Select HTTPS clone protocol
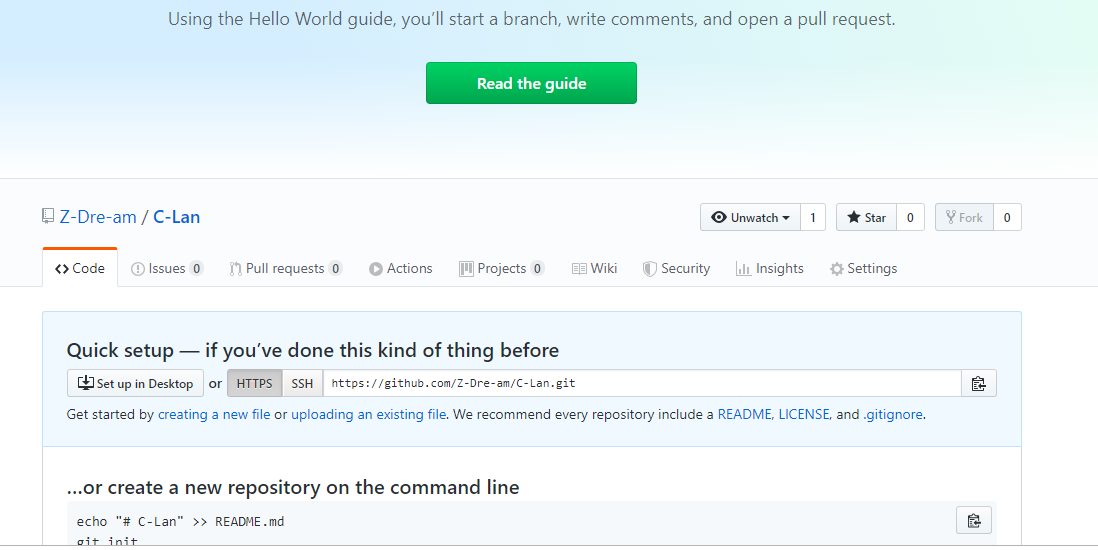Screen dimensions: 1098x550 click(255, 383)
